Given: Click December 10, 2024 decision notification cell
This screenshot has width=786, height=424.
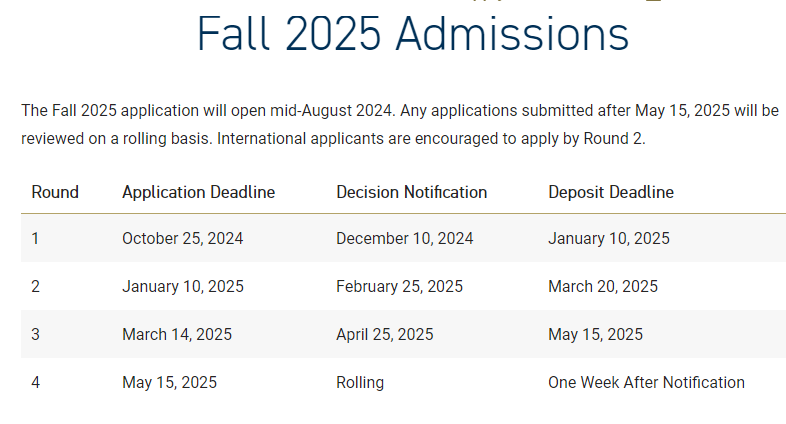Looking at the screenshot, I should click(405, 238).
